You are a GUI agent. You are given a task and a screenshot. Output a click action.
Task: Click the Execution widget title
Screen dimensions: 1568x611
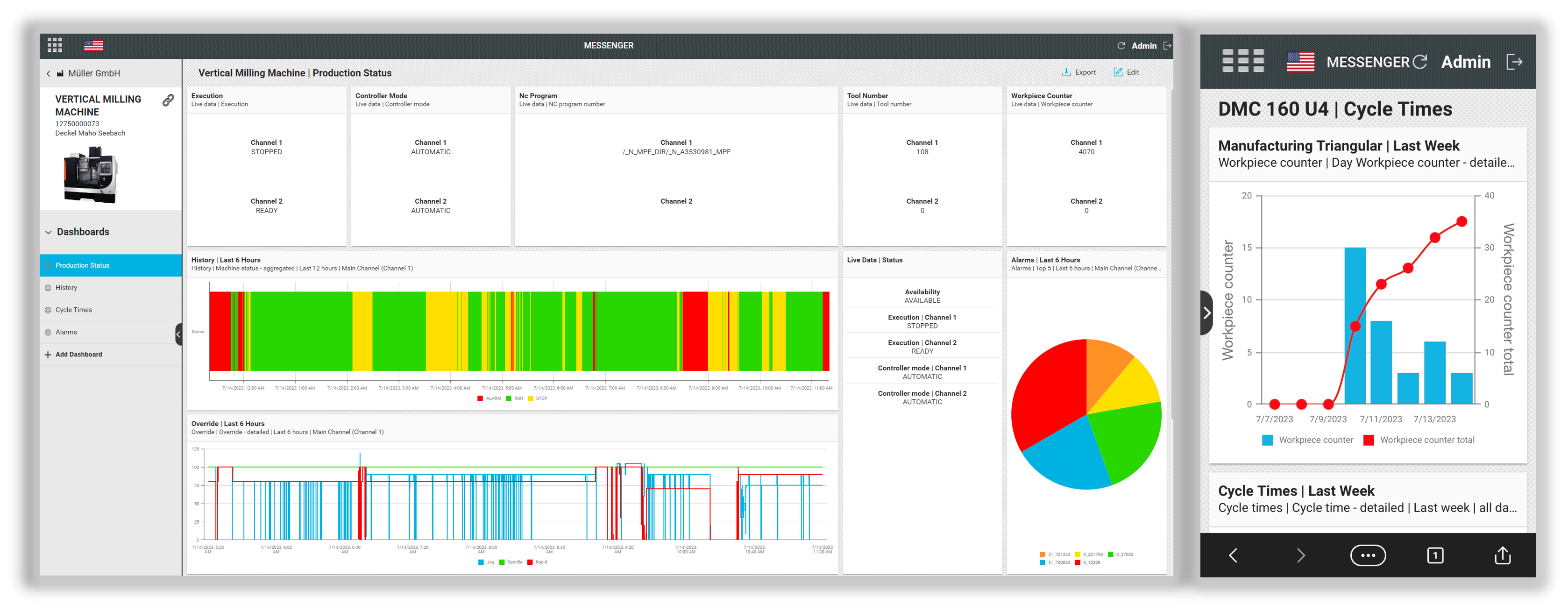click(207, 96)
